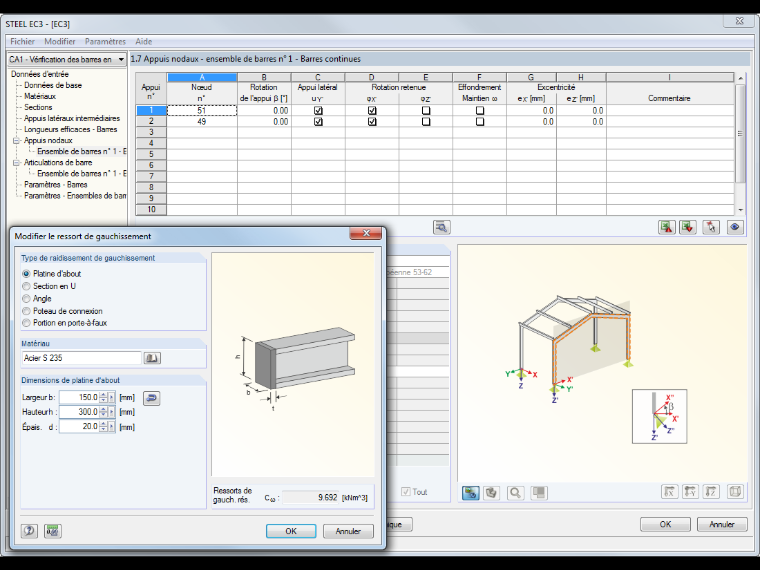Decrease Hauteur h with spinner down arrow

pyautogui.click(x=103, y=415)
